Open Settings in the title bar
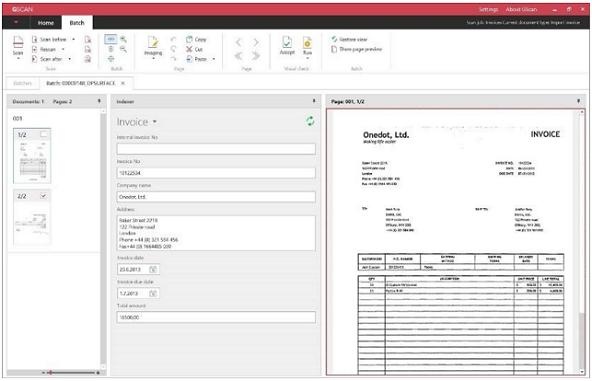 (x=489, y=9)
